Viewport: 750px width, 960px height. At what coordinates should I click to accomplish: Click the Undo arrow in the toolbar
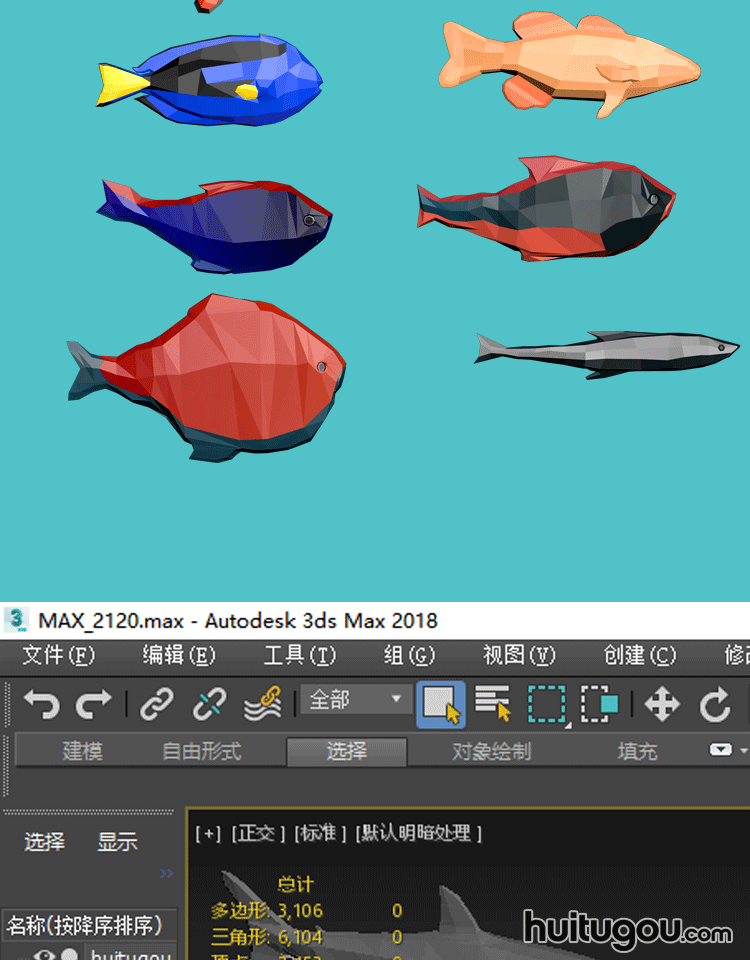42,704
